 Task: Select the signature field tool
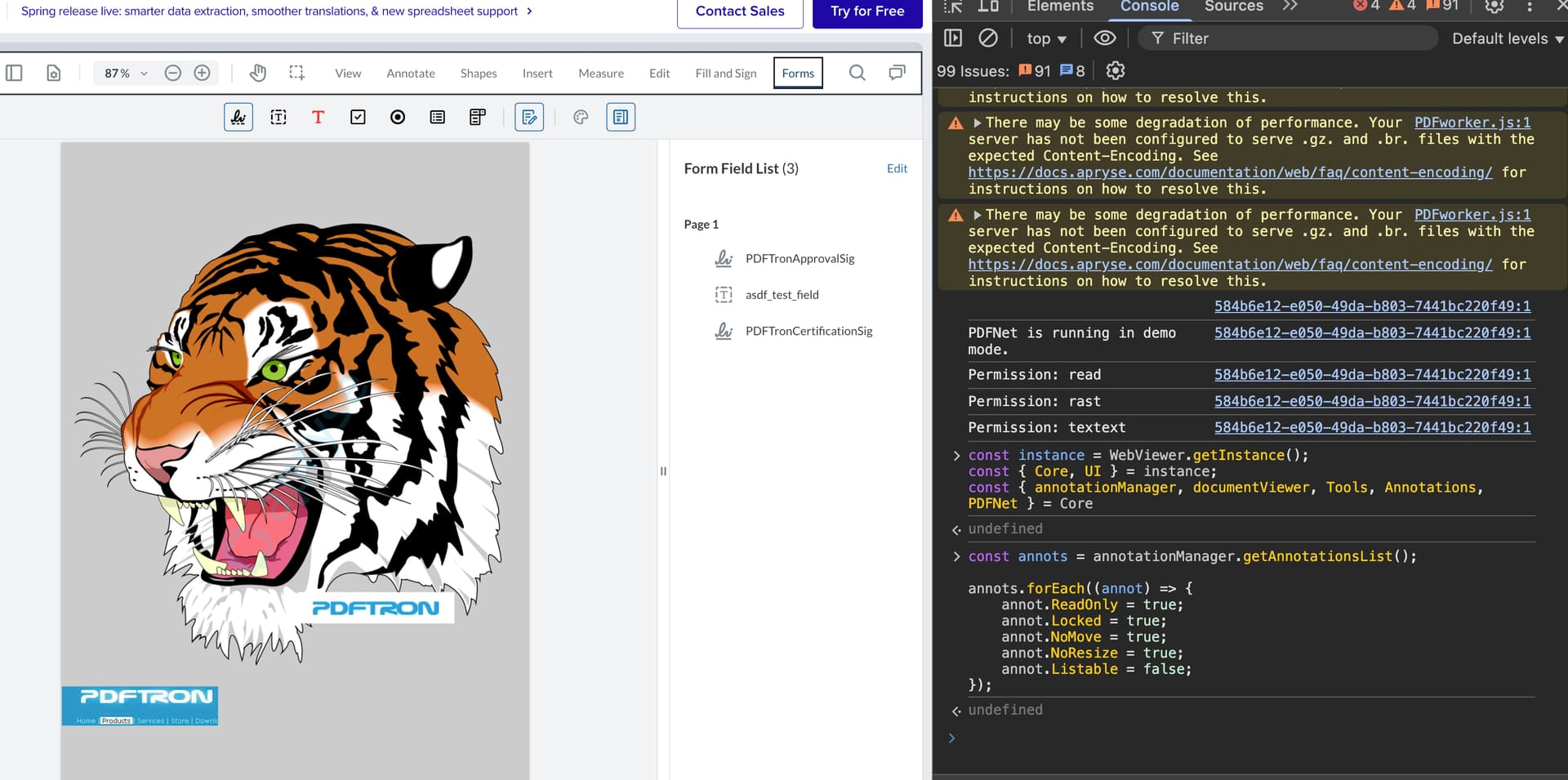click(238, 117)
